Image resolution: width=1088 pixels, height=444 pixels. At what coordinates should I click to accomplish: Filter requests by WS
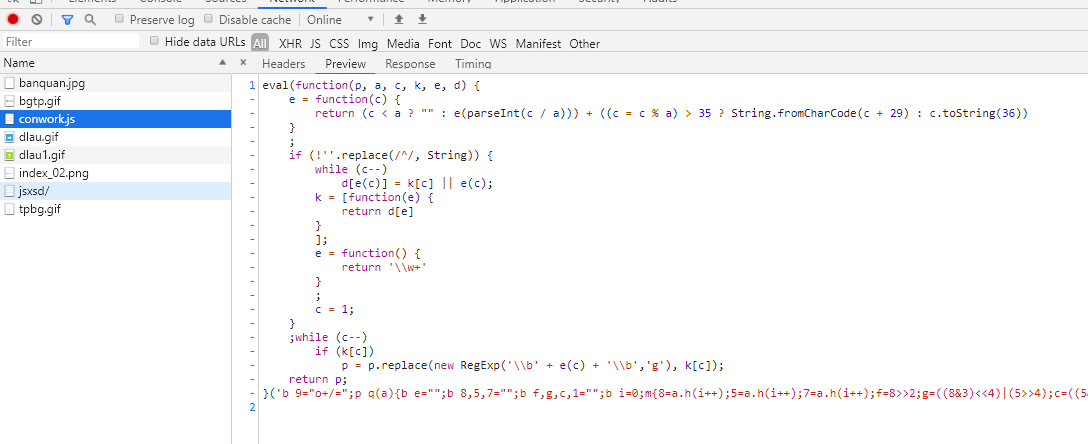[x=498, y=44]
